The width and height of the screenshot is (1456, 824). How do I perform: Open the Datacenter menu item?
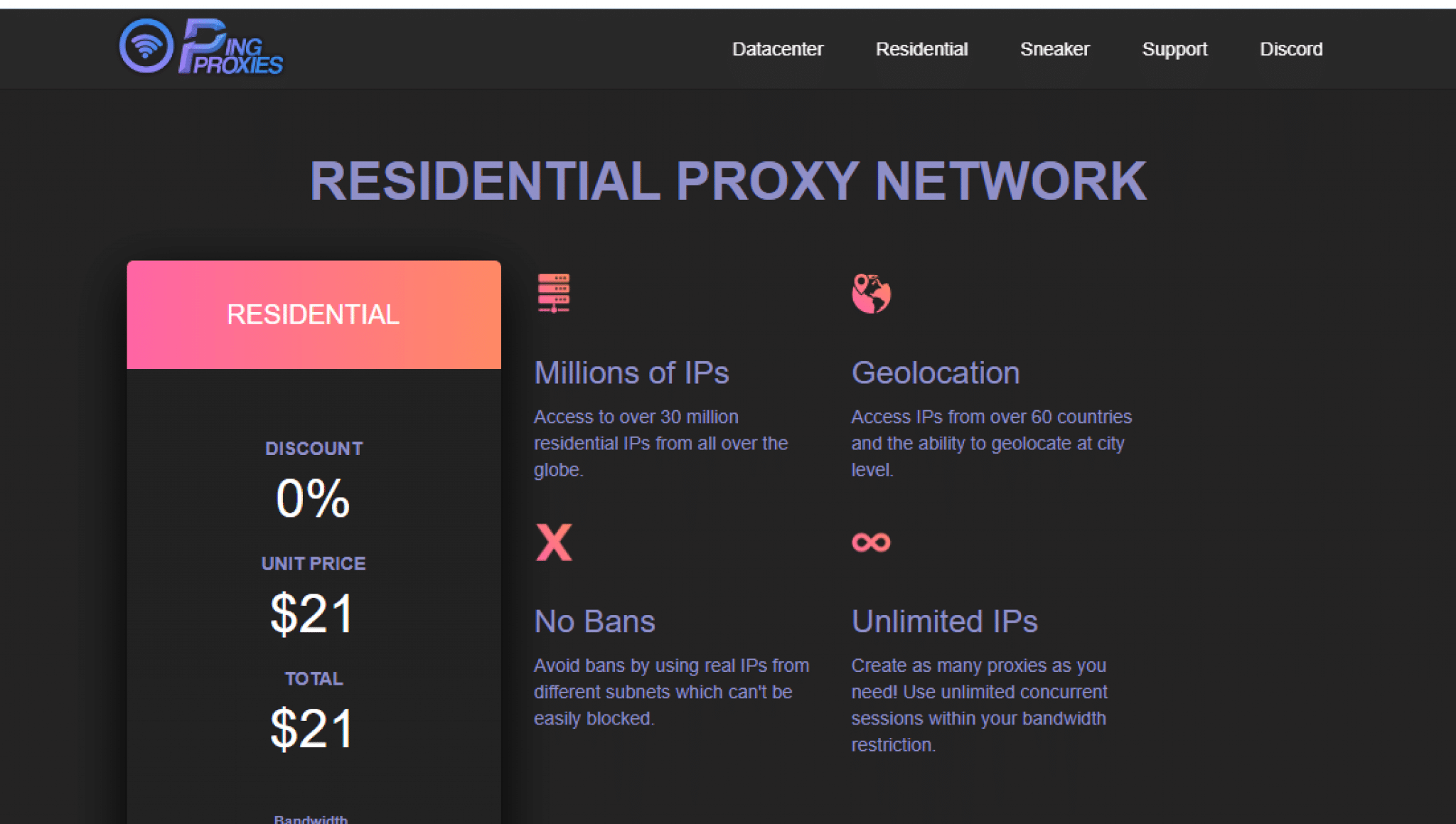coord(778,49)
